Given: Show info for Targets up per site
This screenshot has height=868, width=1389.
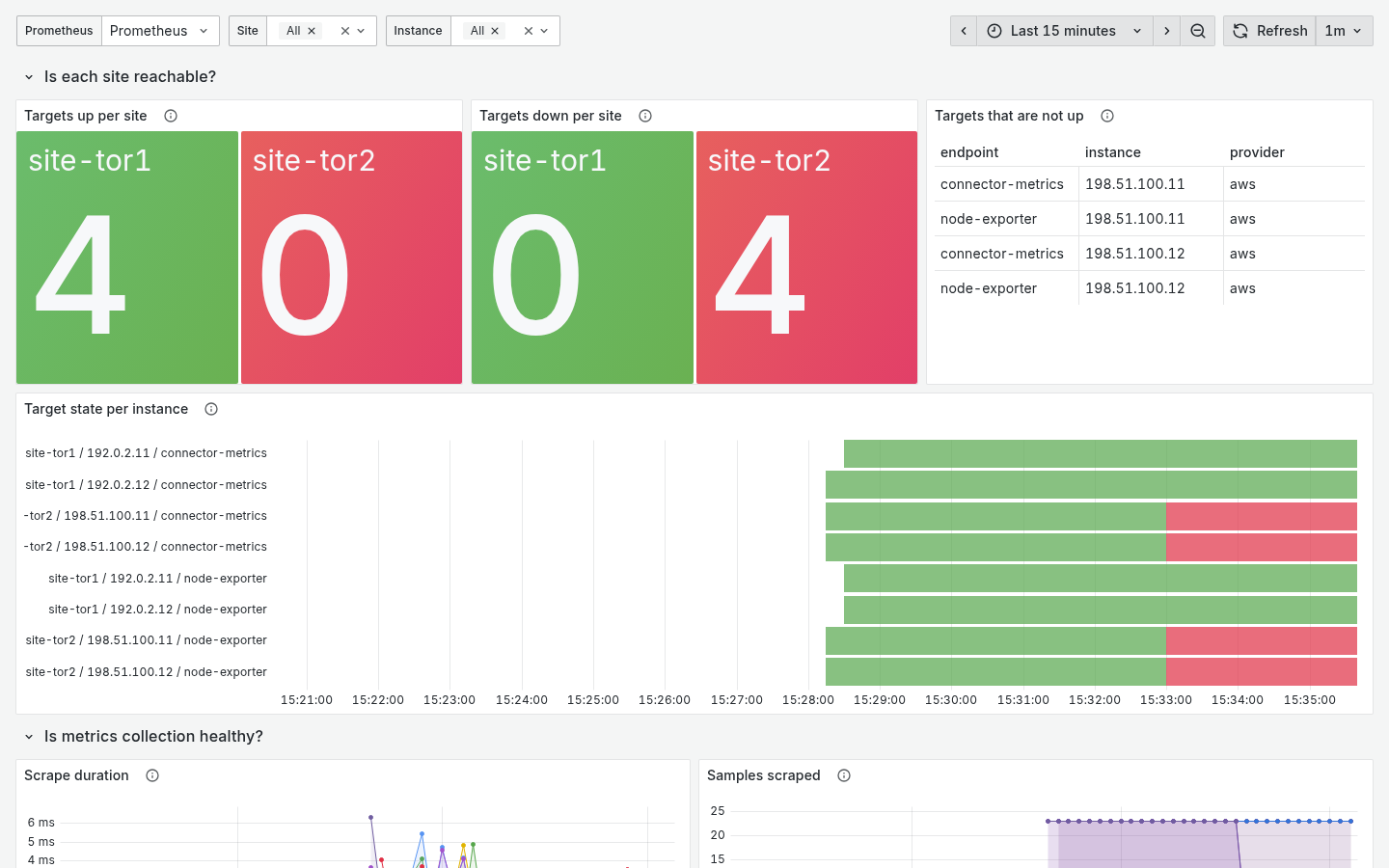Looking at the screenshot, I should pos(171,116).
